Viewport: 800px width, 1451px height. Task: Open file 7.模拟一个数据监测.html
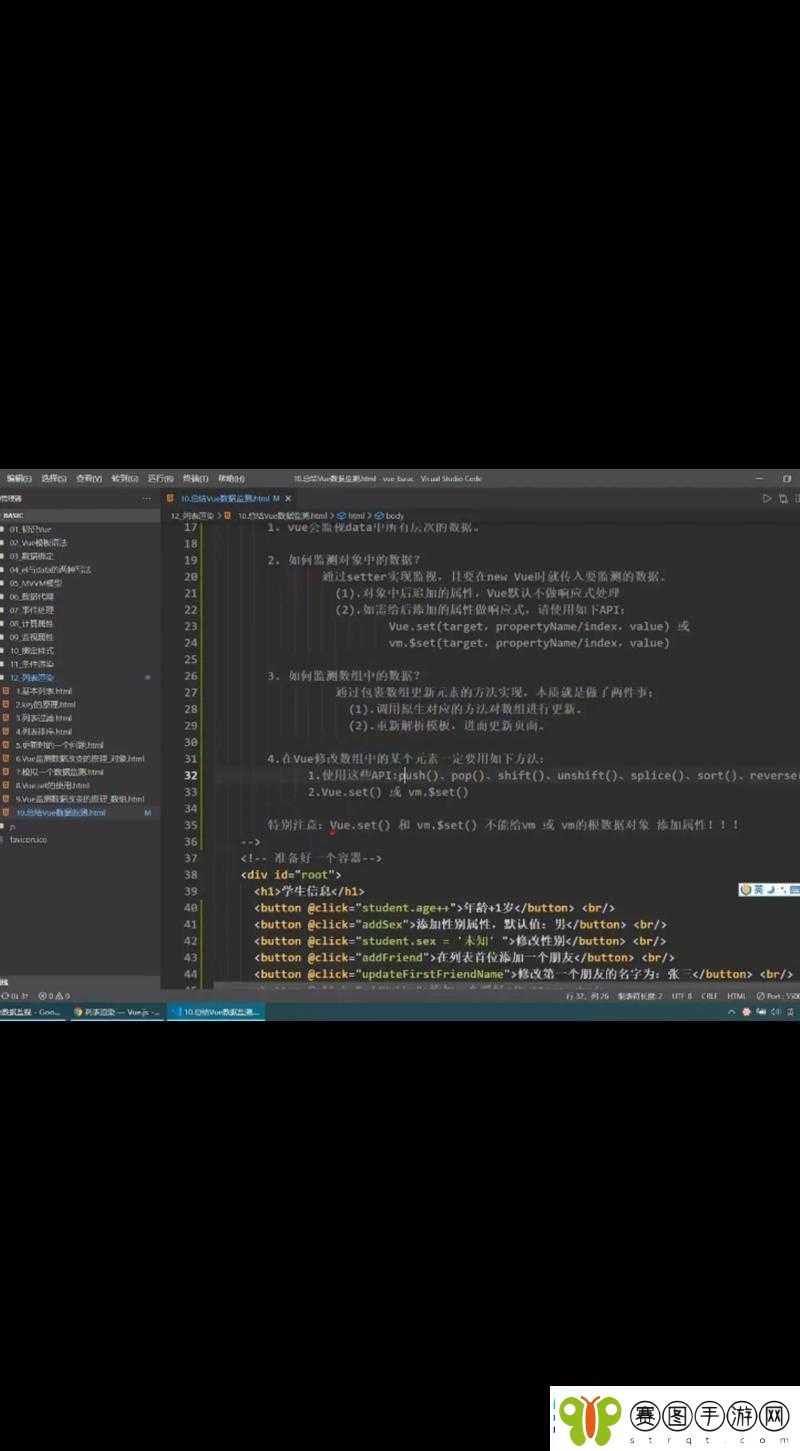pyautogui.click(x=60, y=772)
